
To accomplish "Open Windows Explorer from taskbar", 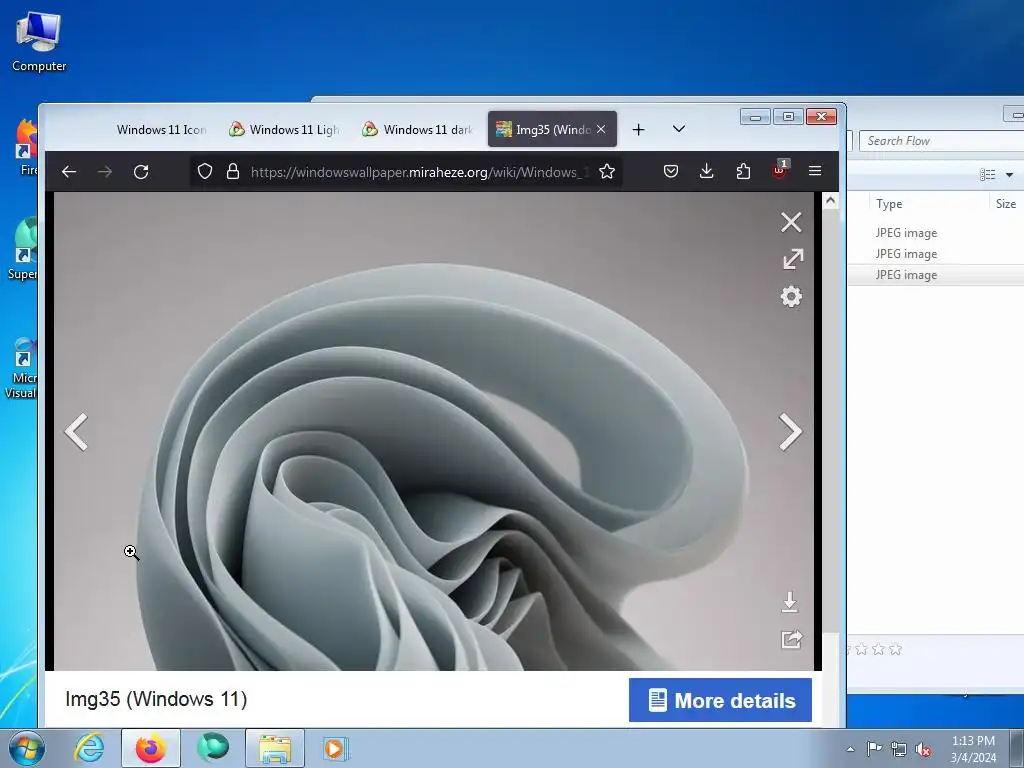I will pos(275,748).
